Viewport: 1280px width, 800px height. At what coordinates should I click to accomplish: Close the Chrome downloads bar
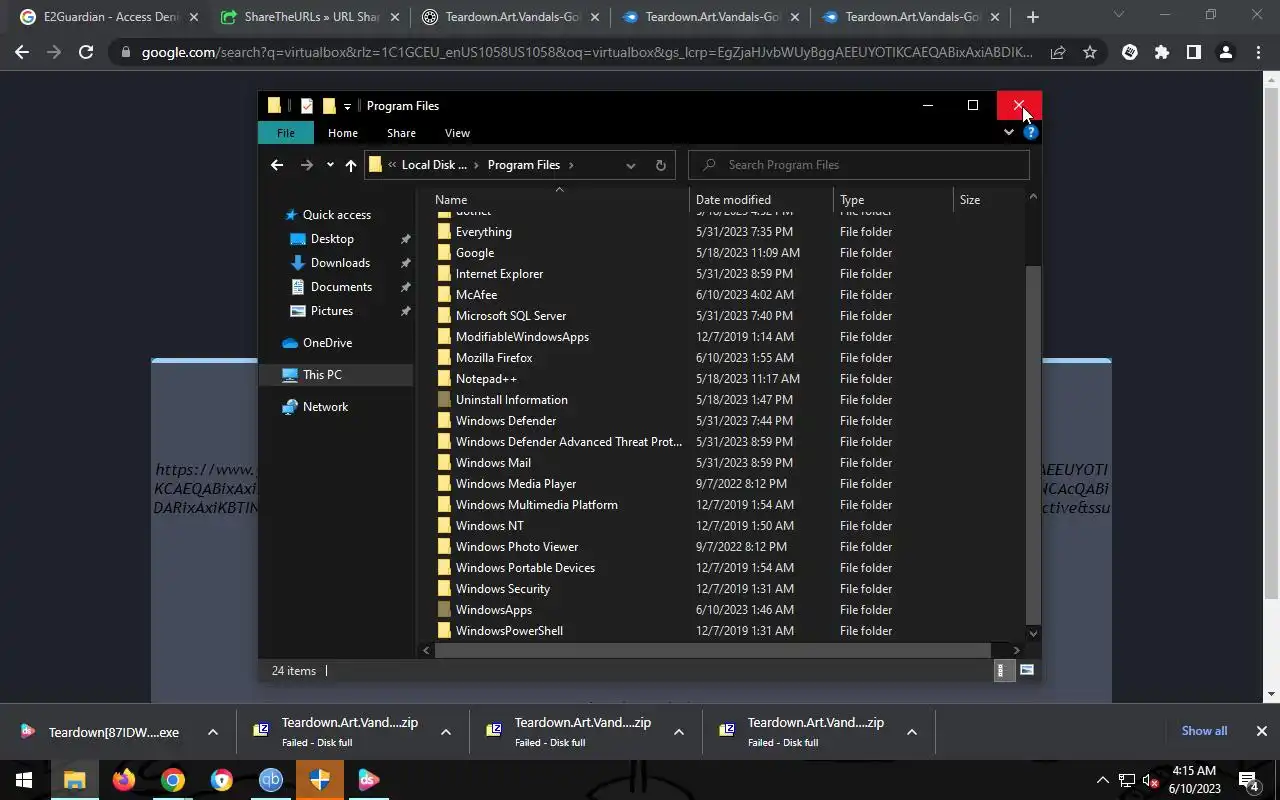coord(1261,731)
